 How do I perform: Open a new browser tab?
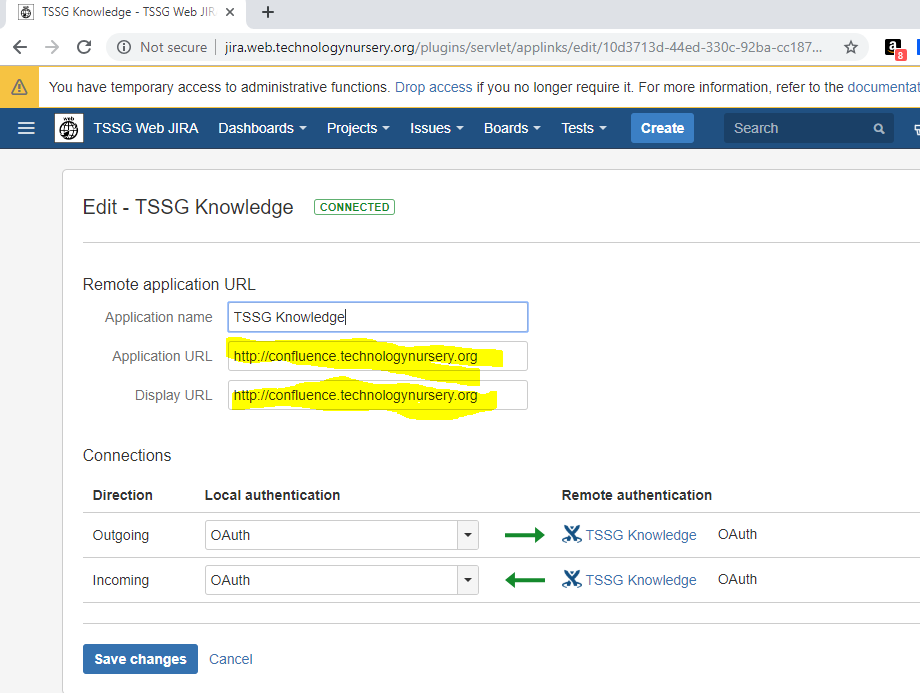click(268, 12)
